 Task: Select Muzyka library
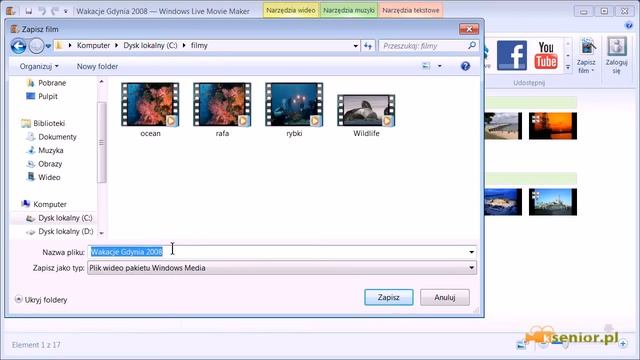pos(45,150)
